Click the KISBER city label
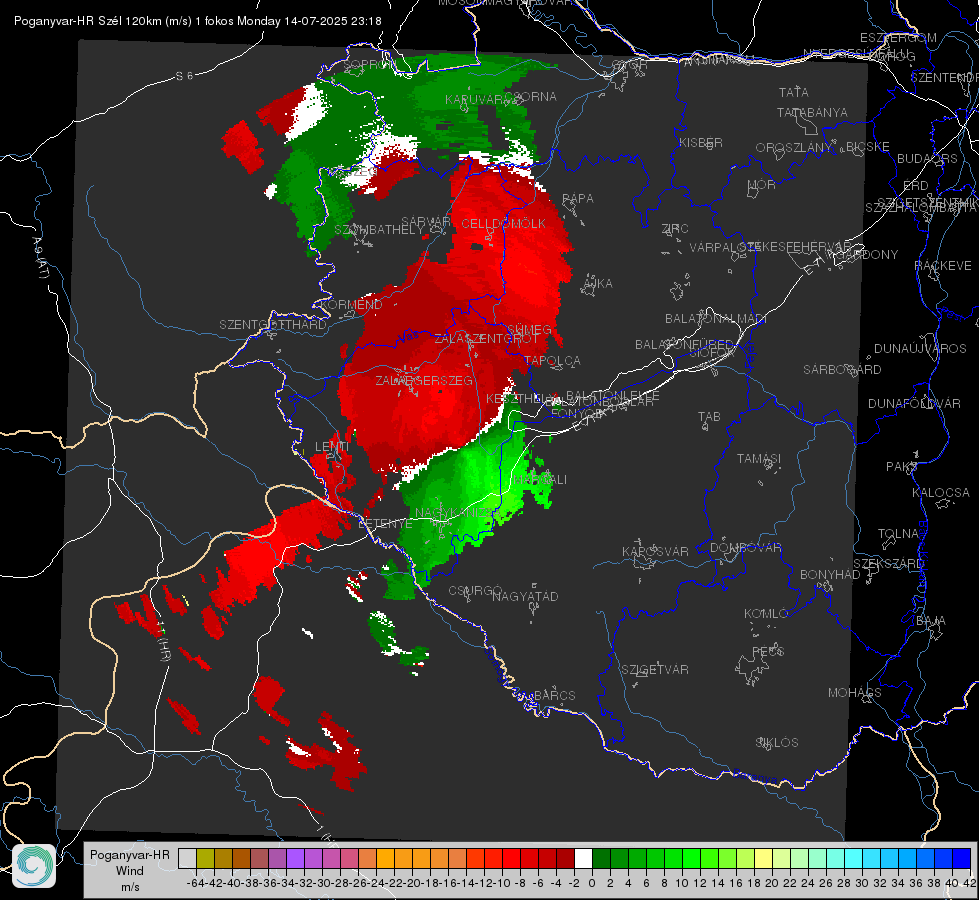The height and width of the screenshot is (900, 979). pyautogui.click(x=701, y=142)
